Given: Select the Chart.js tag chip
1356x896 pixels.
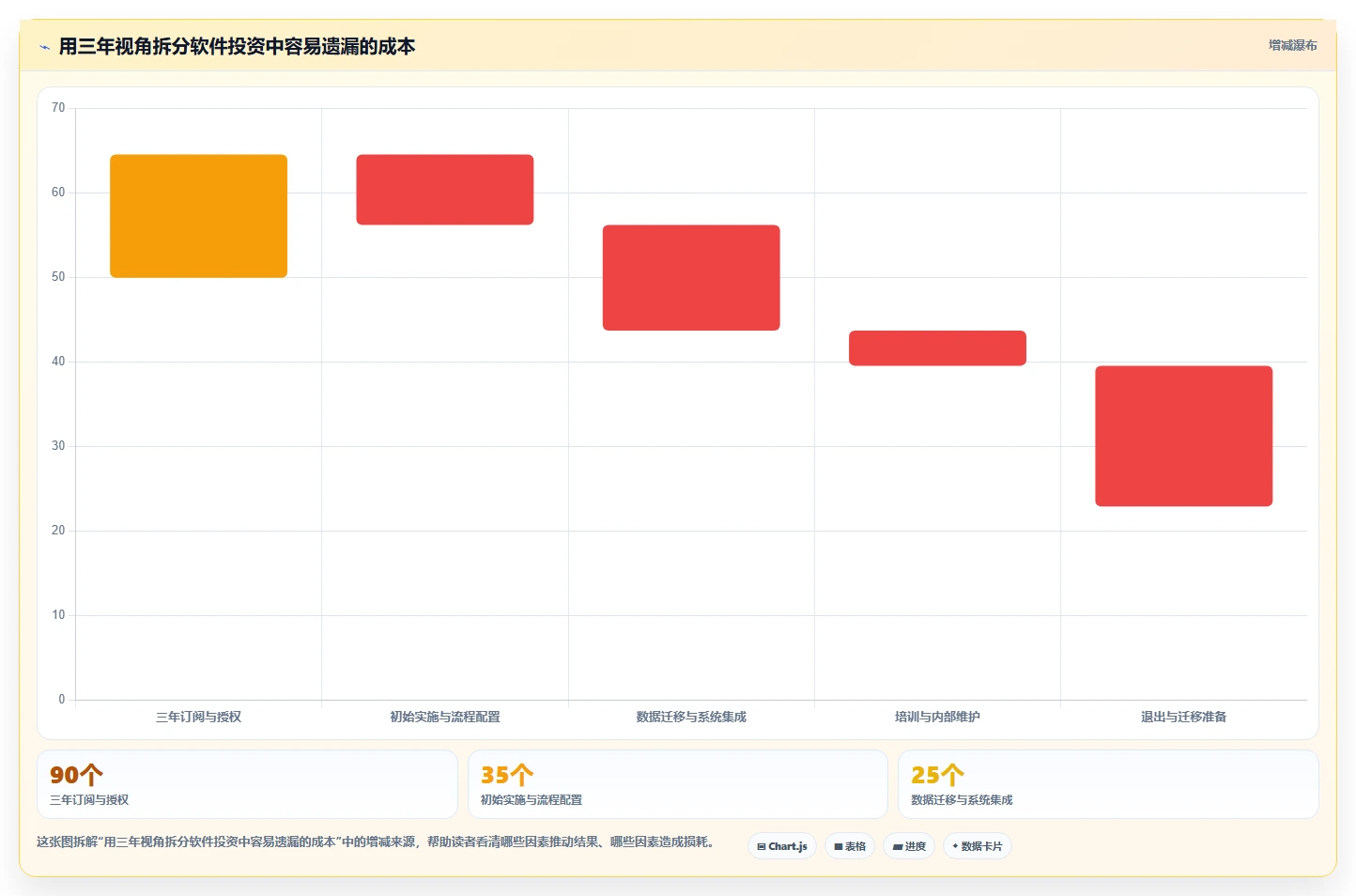Looking at the screenshot, I should click(x=782, y=846).
